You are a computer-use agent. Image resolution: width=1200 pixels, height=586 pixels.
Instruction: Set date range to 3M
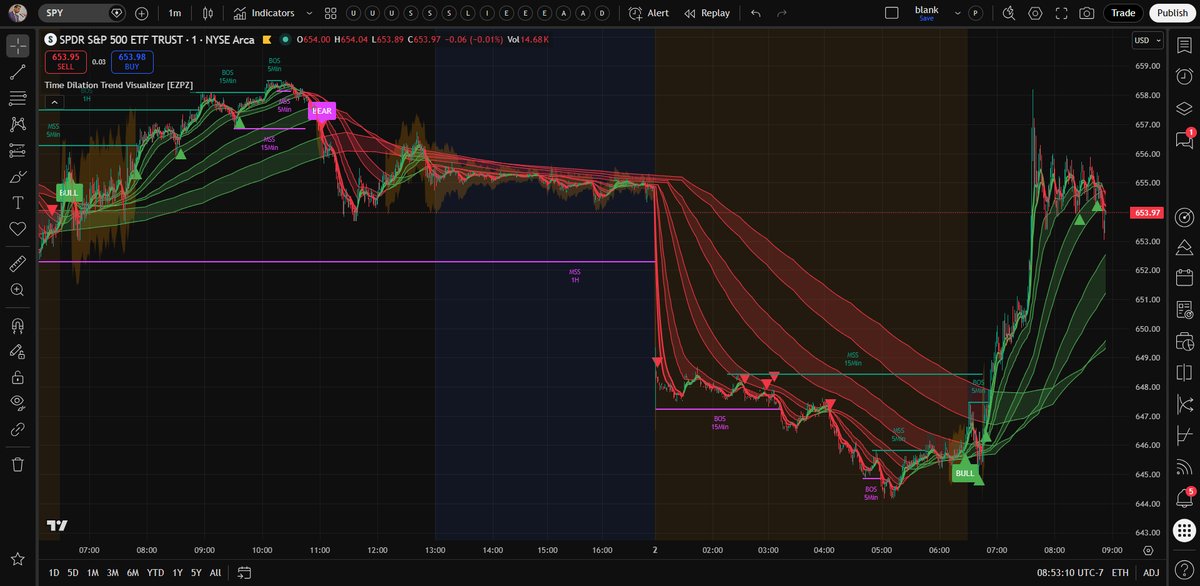[113, 573]
